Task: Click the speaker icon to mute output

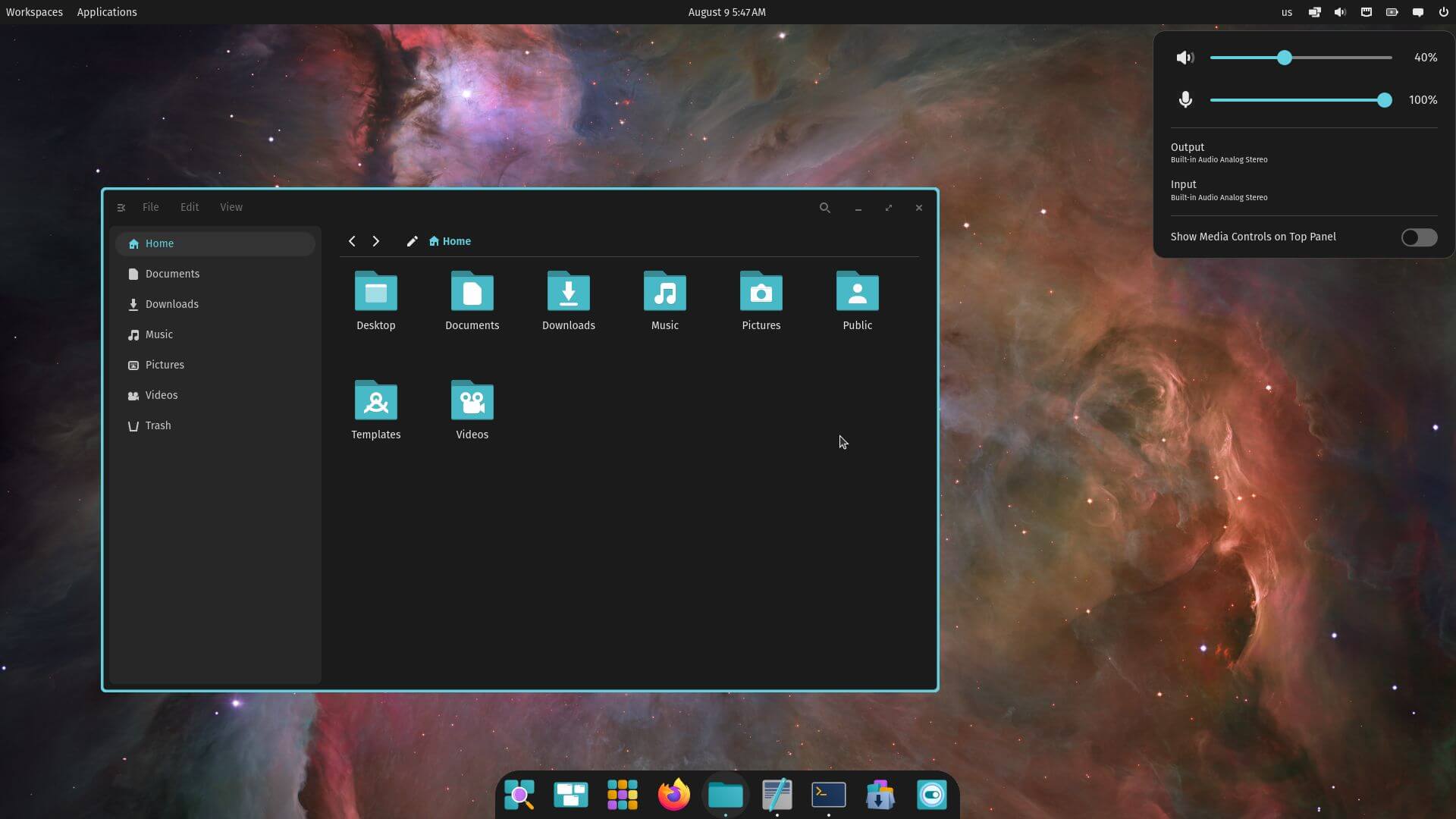Action: click(1185, 57)
